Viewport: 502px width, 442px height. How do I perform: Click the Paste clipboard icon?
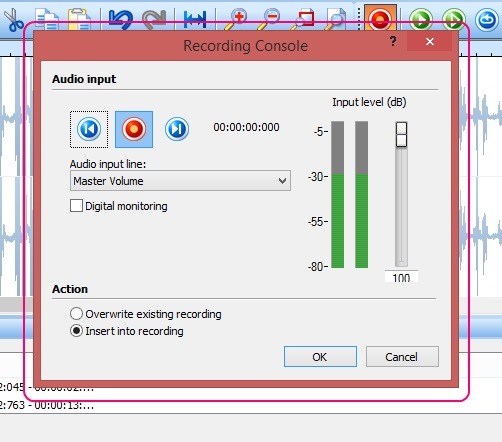79,19
